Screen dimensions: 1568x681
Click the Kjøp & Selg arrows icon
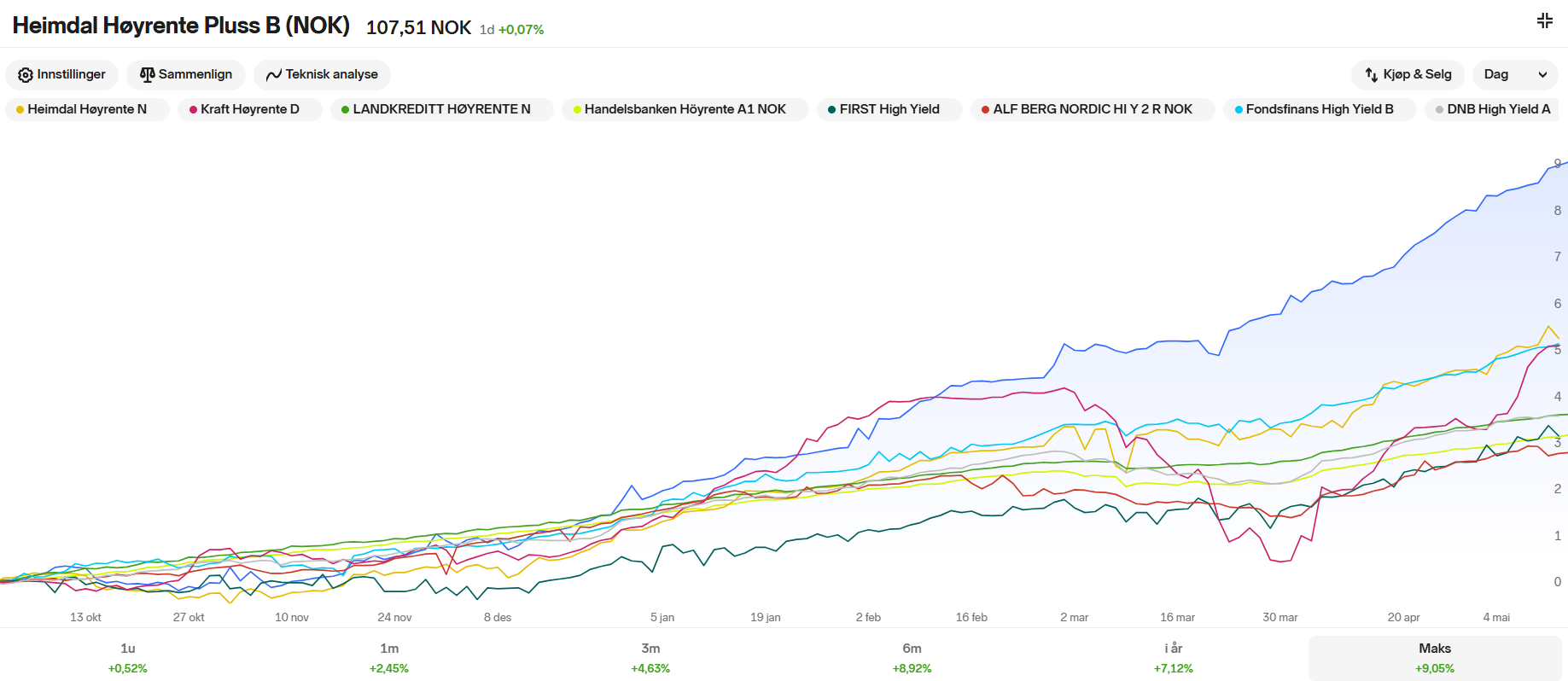point(1372,75)
